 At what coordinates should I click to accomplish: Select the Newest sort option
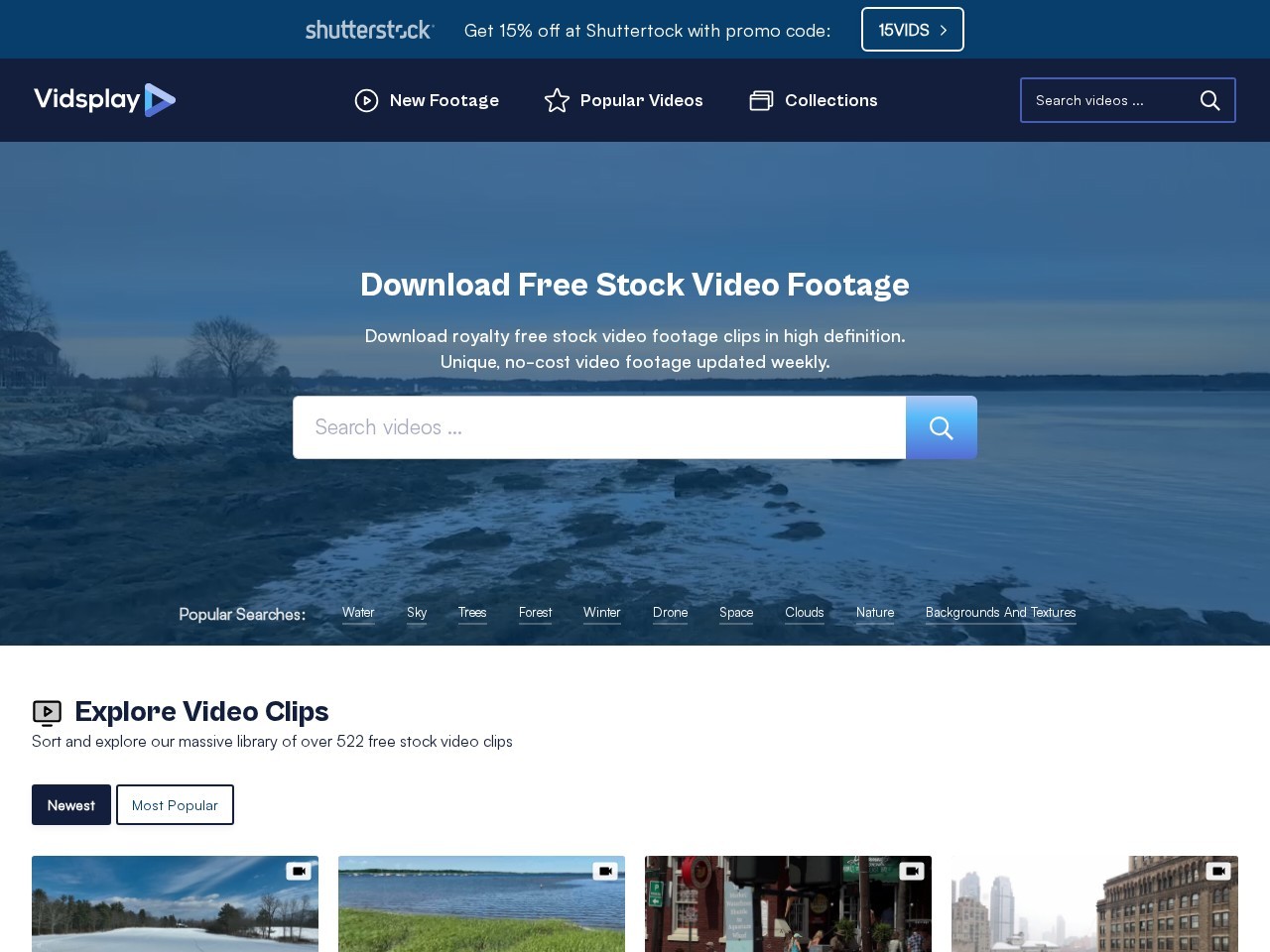(x=71, y=805)
